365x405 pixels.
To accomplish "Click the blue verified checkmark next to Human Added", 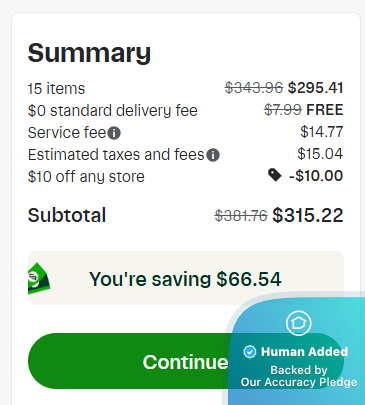I will click(x=250, y=352).
